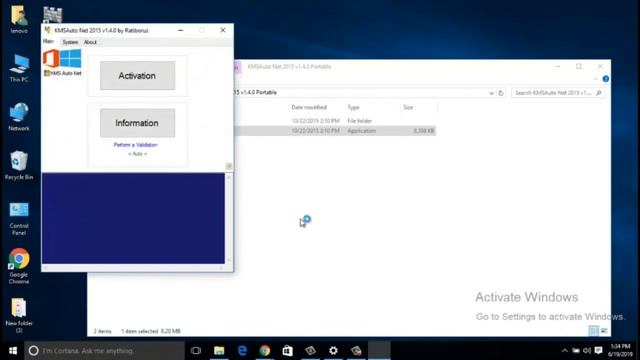The width and height of the screenshot is (640, 360).
Task: Open Microsoft Edge from the taskbar
Action: click(x=242, y=351)
